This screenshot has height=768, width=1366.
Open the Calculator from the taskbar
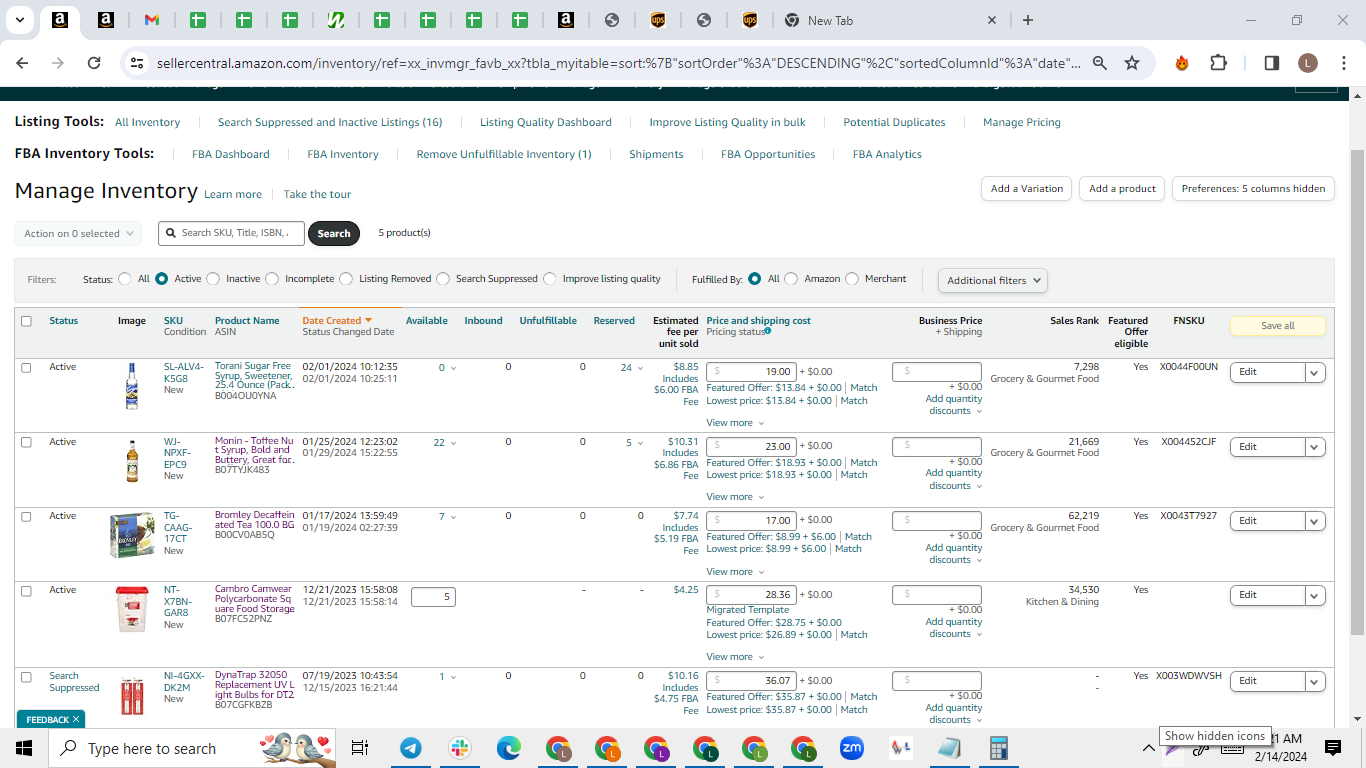click(999, 748)
